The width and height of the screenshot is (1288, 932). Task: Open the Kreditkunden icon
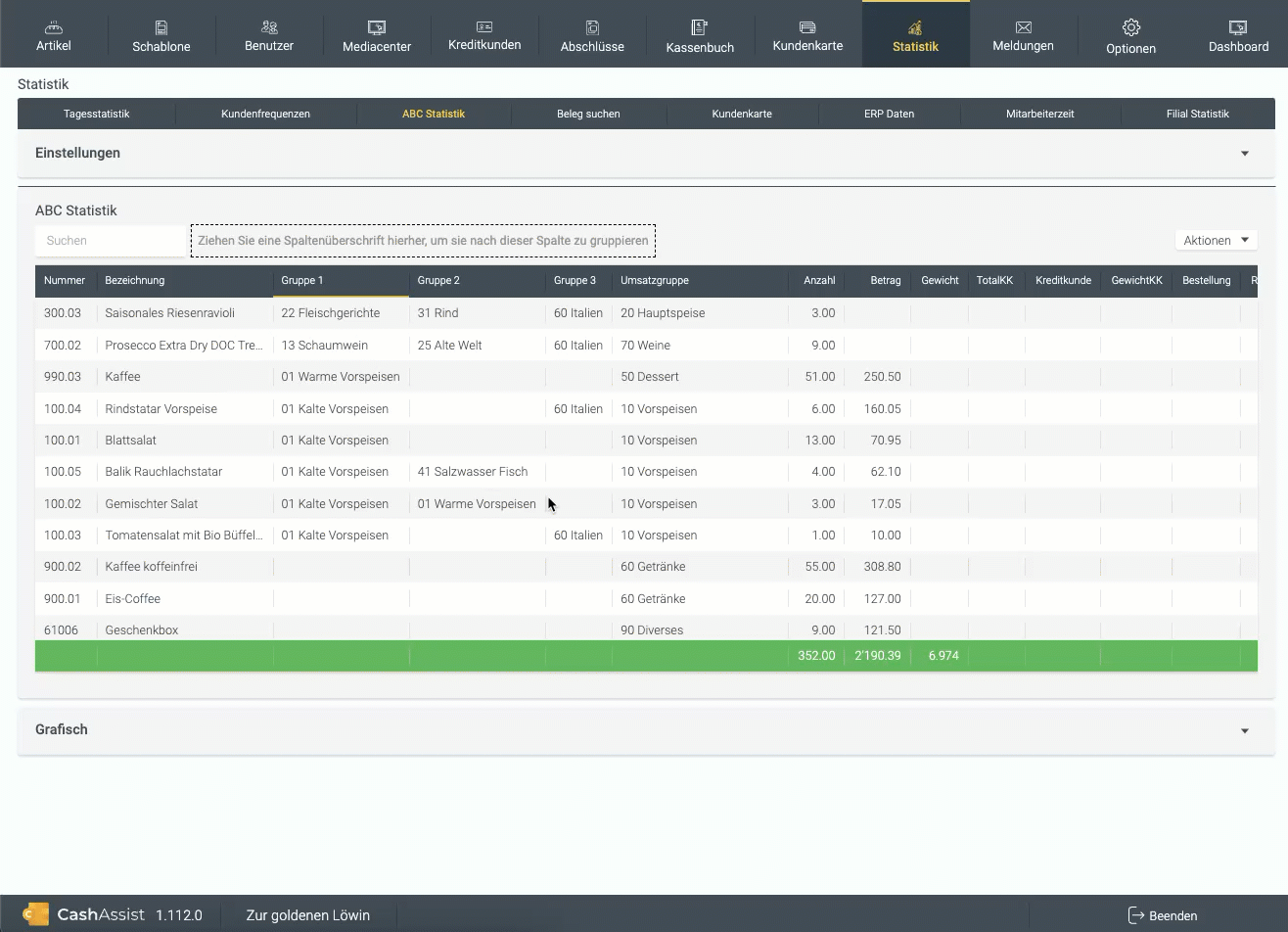click(484, 27)
